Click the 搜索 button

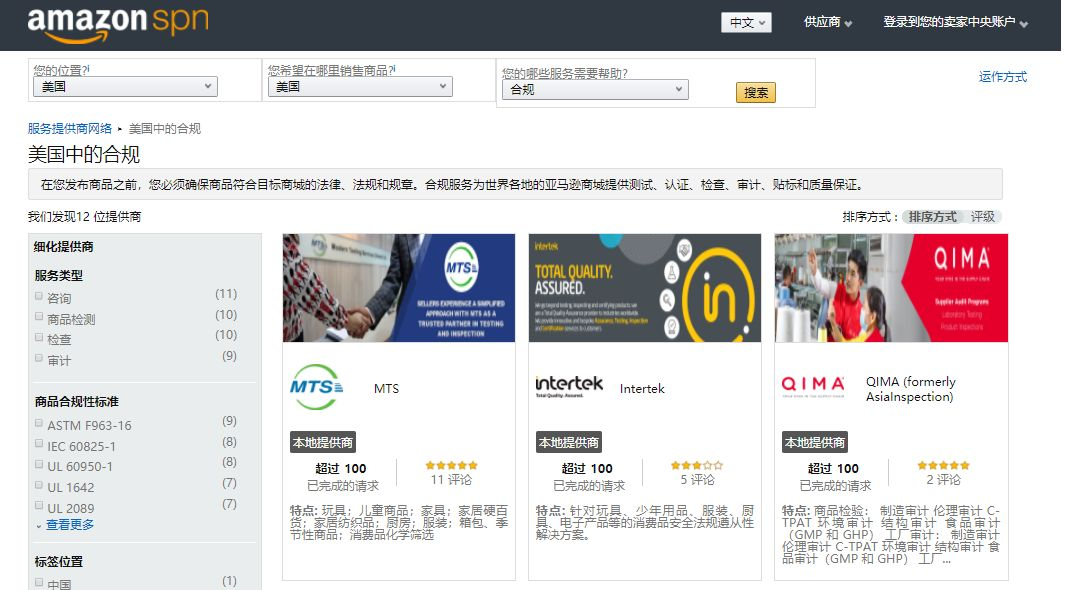755,93
